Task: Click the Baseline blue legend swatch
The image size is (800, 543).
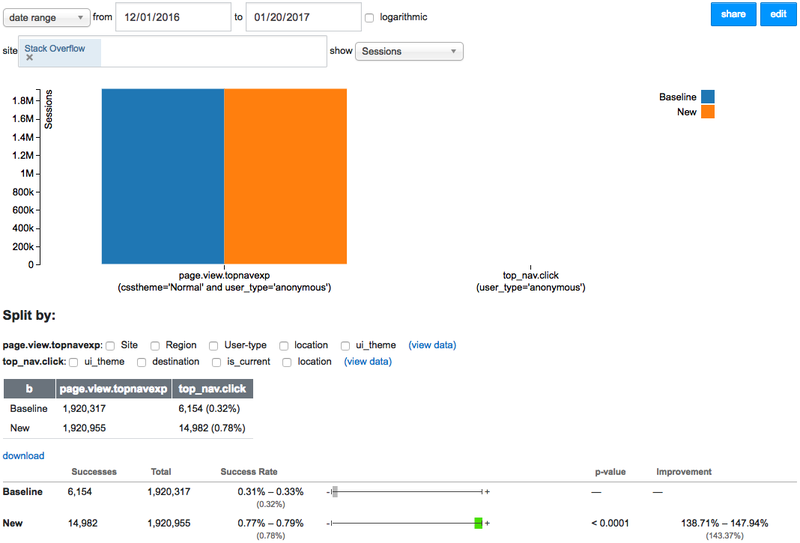Action: point(708,96)
